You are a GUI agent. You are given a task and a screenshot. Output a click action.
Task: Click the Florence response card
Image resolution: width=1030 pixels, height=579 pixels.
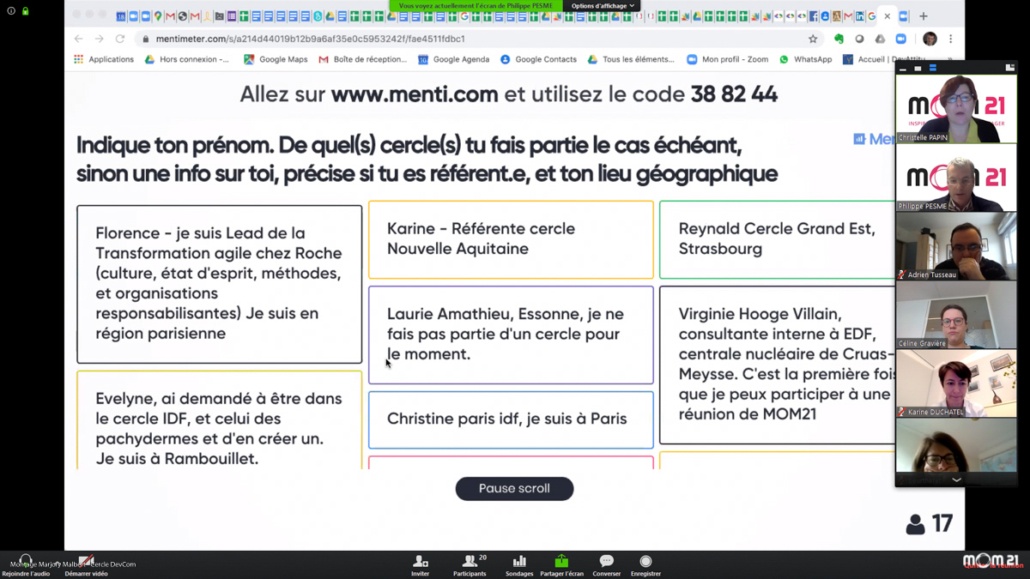click(219, 284)
